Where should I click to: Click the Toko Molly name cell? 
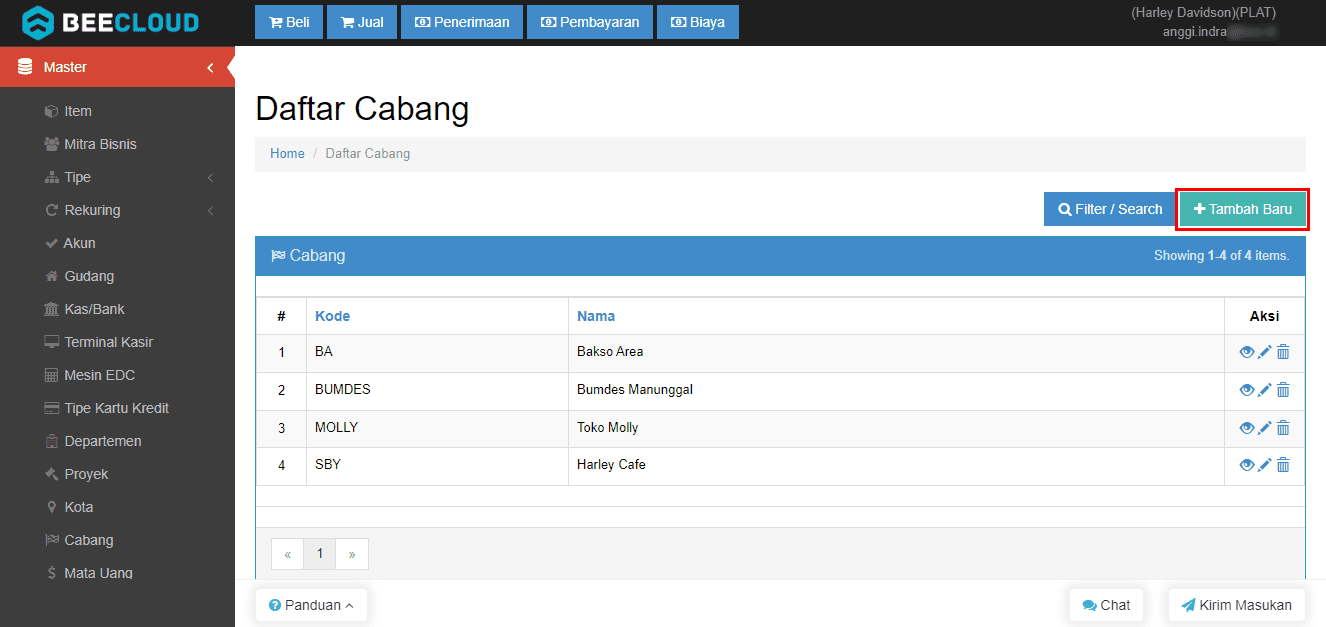pyautogui.click(x=896, y=428)
